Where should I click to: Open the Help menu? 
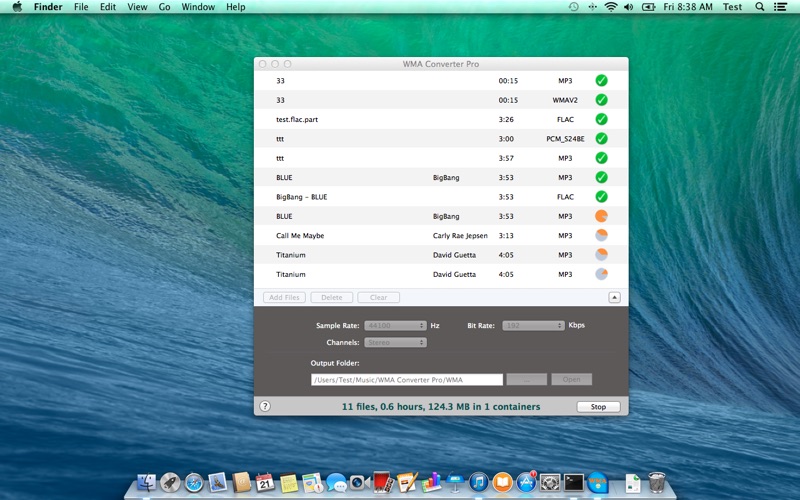(236, 7)
